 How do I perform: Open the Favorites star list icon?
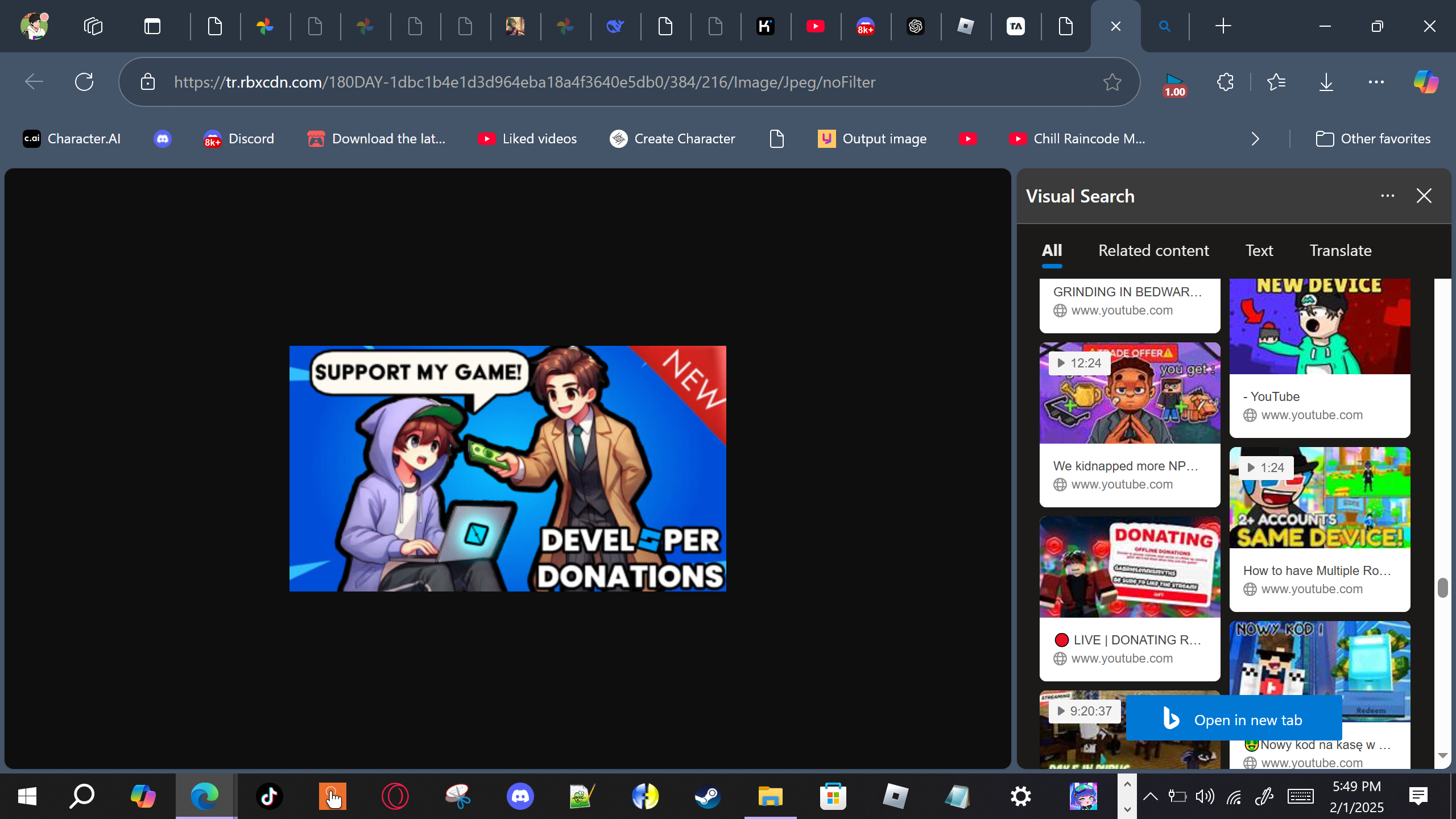point(1276,82)
